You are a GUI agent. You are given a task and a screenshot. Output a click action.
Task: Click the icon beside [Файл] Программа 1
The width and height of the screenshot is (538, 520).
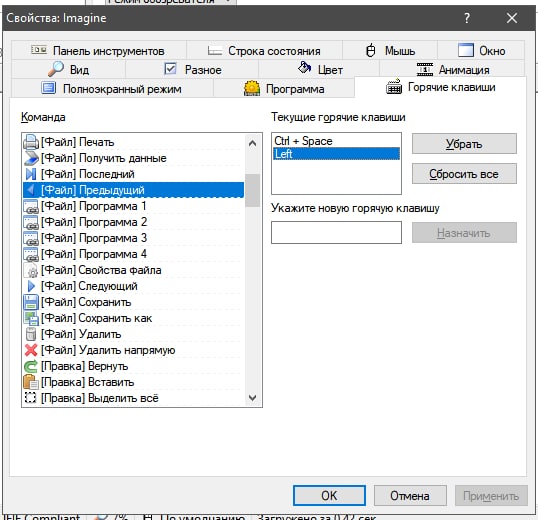[31, 206]
